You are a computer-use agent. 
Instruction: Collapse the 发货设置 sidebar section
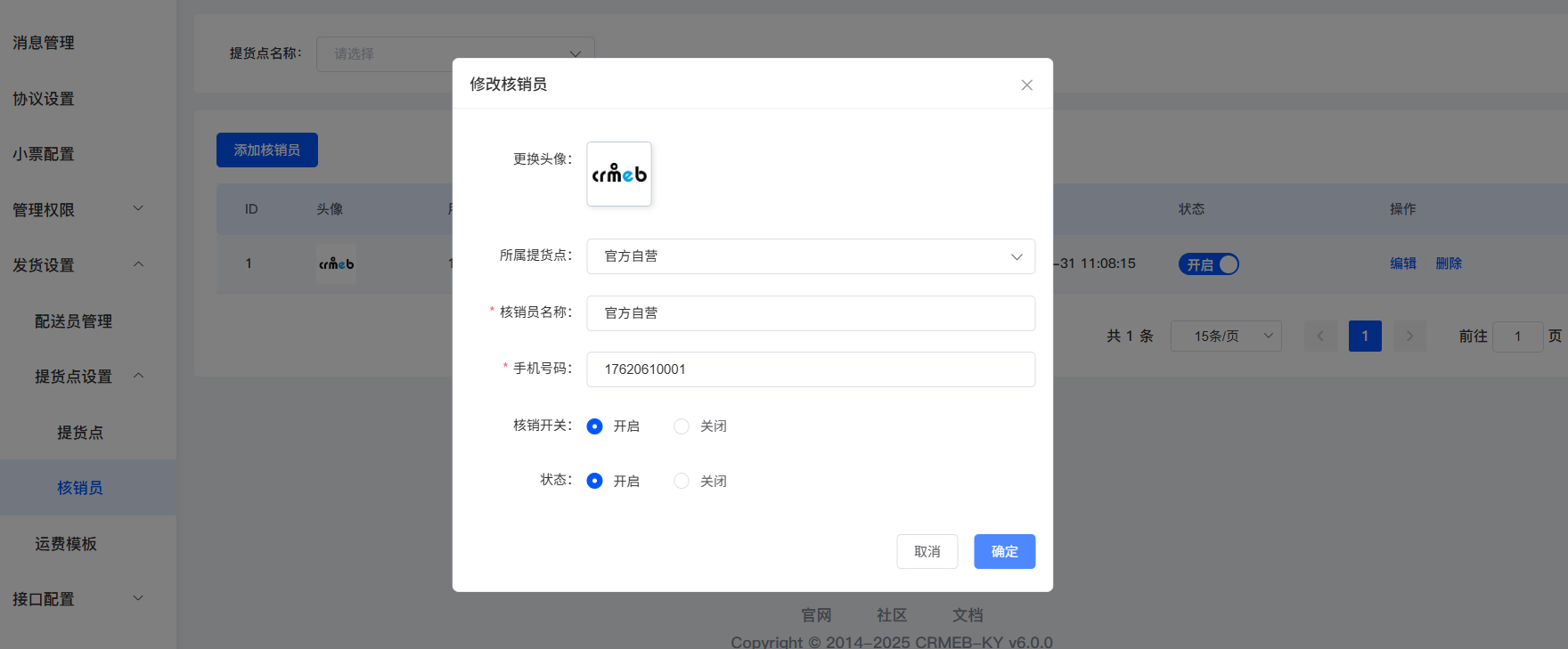[138, 264]
